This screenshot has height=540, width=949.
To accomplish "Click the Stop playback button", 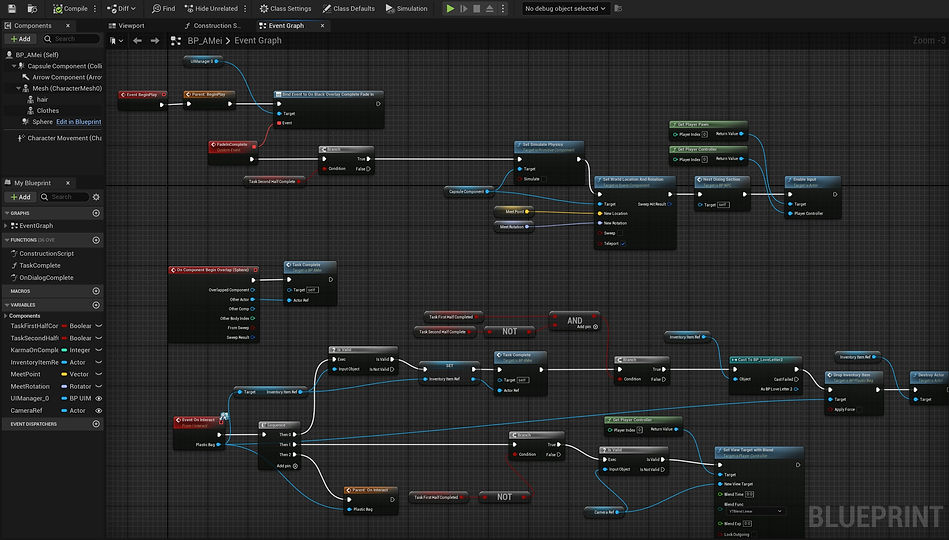I will point(476,8).
